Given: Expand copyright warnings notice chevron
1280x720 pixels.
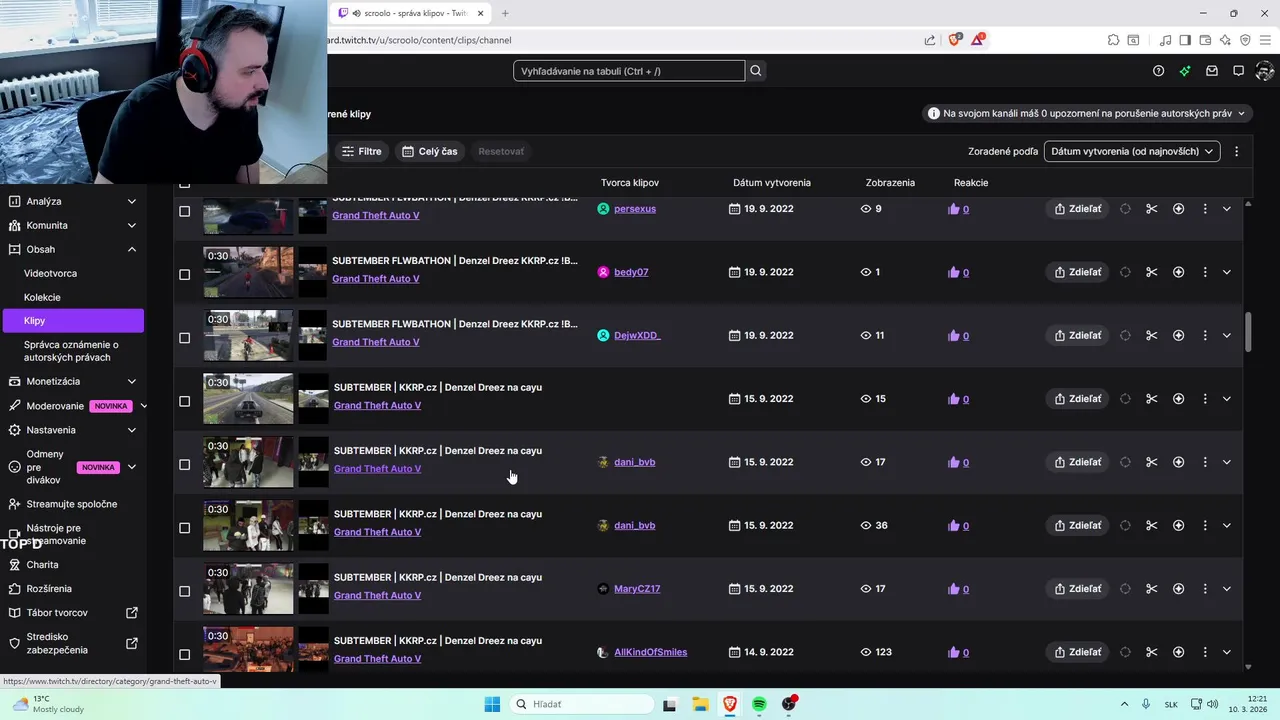Looking at the screenshot, I should 1241,114.
